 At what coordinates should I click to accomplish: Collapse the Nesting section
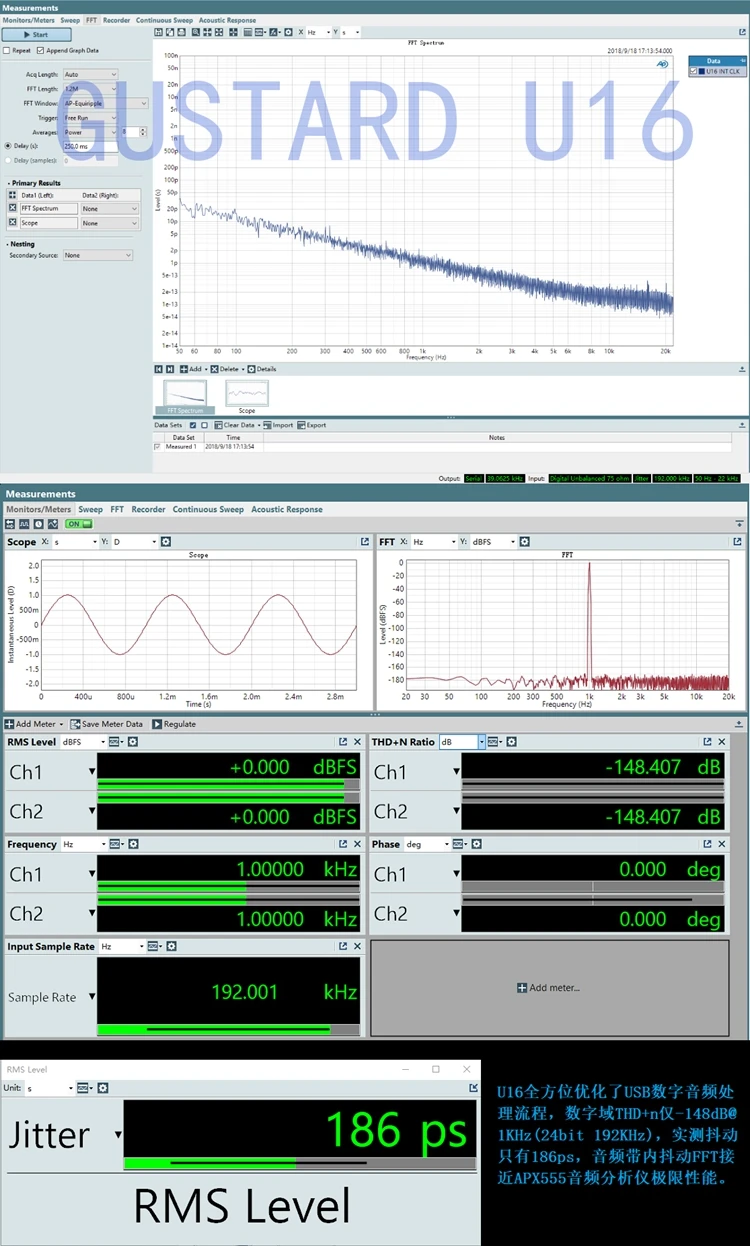click(x=7, y=243)
